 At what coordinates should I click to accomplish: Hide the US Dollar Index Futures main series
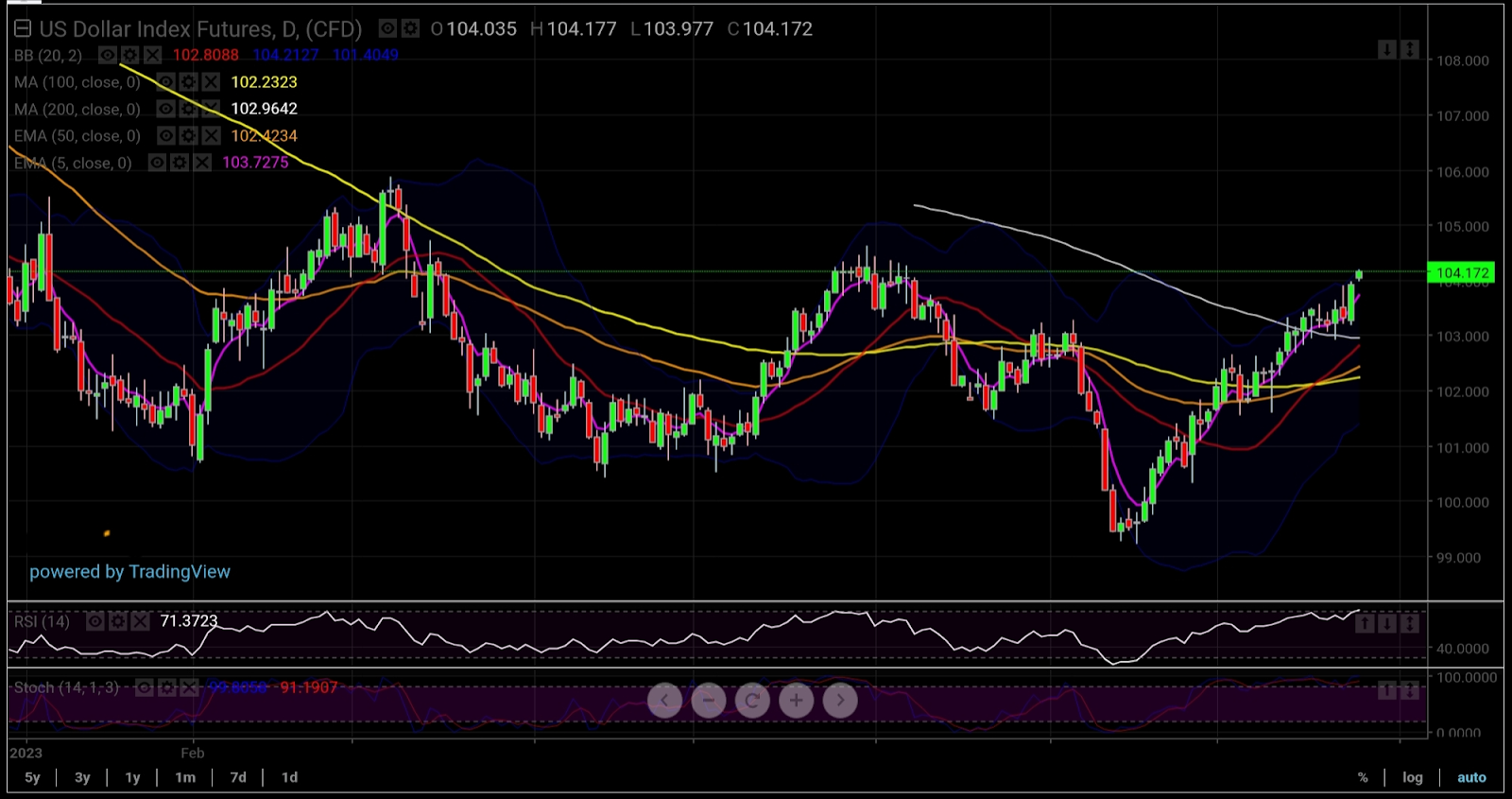387,29
